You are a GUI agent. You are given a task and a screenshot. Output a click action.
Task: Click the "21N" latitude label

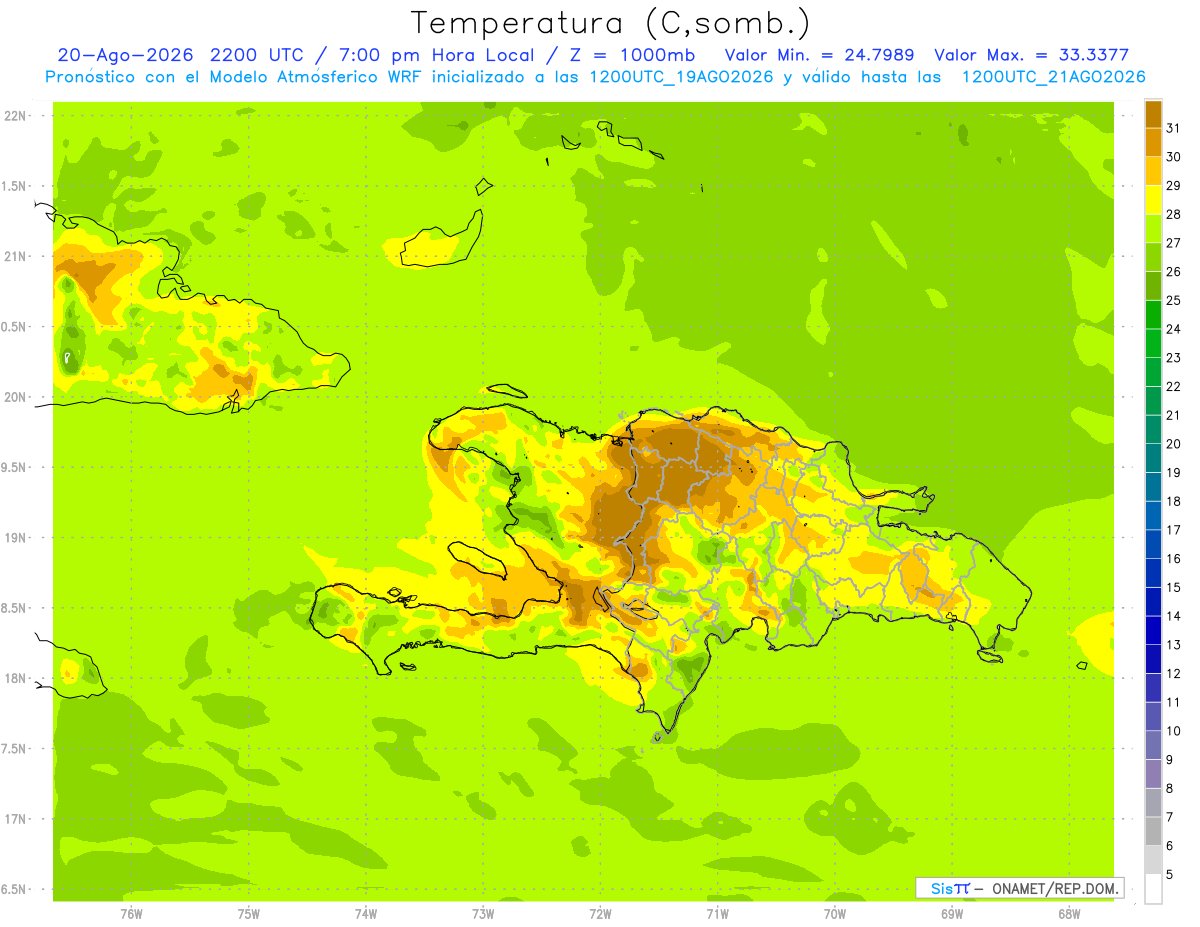[17, 256]
